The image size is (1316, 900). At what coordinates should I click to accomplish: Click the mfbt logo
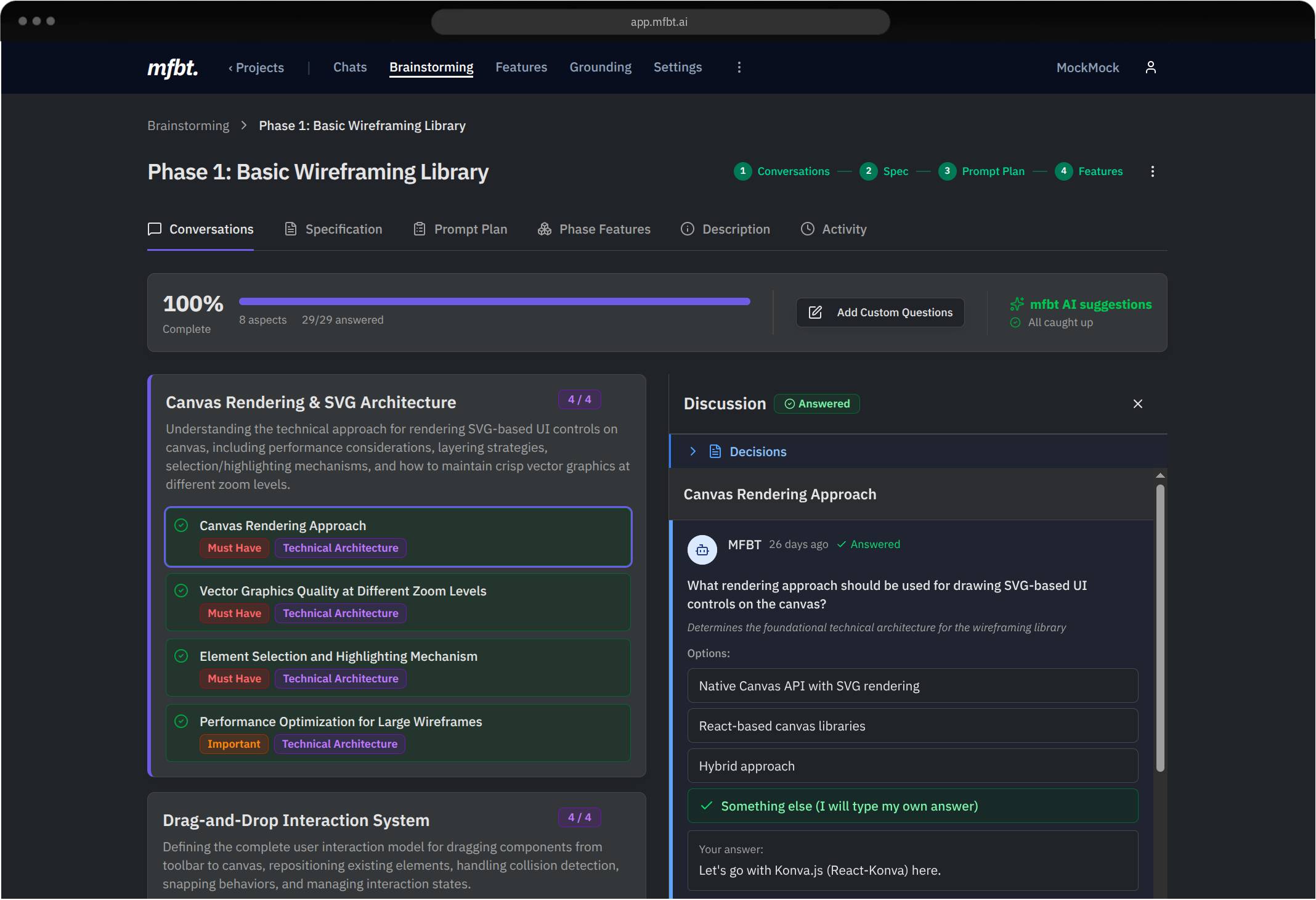tap(173, 68)
